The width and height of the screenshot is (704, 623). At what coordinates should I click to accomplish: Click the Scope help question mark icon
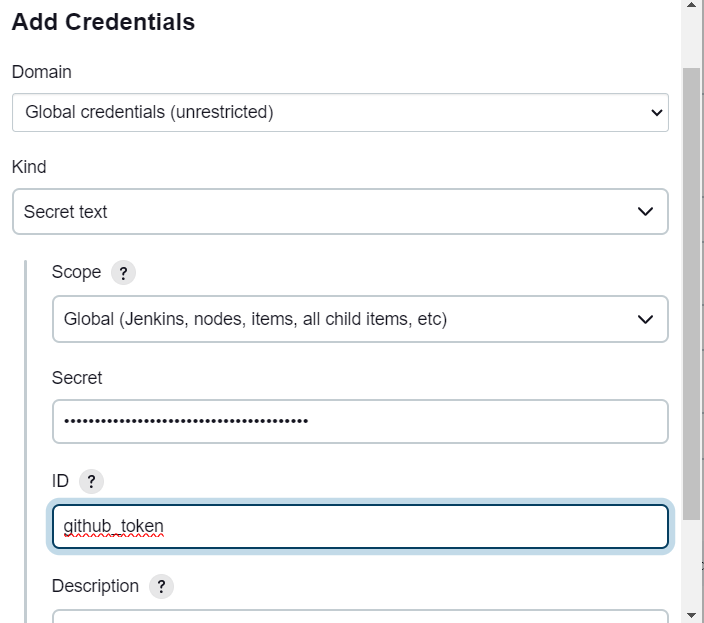[123, 273]
